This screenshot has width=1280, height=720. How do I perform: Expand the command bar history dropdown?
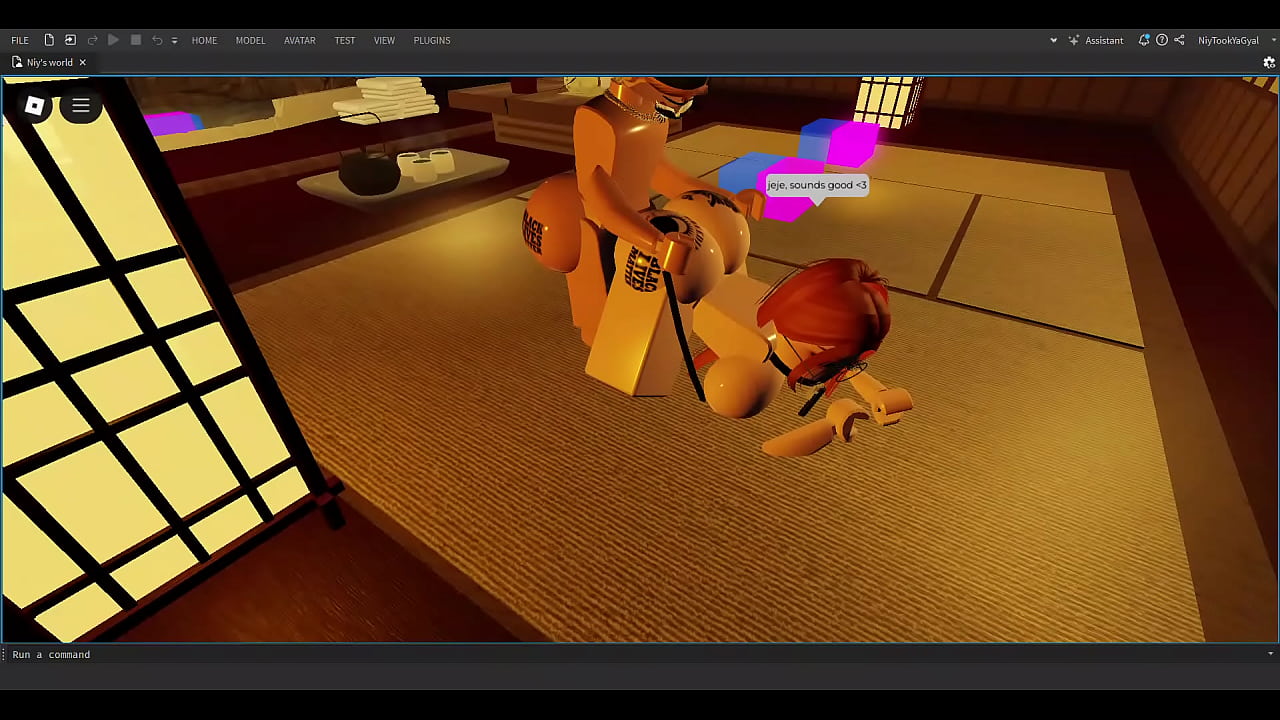point(1270,654)
